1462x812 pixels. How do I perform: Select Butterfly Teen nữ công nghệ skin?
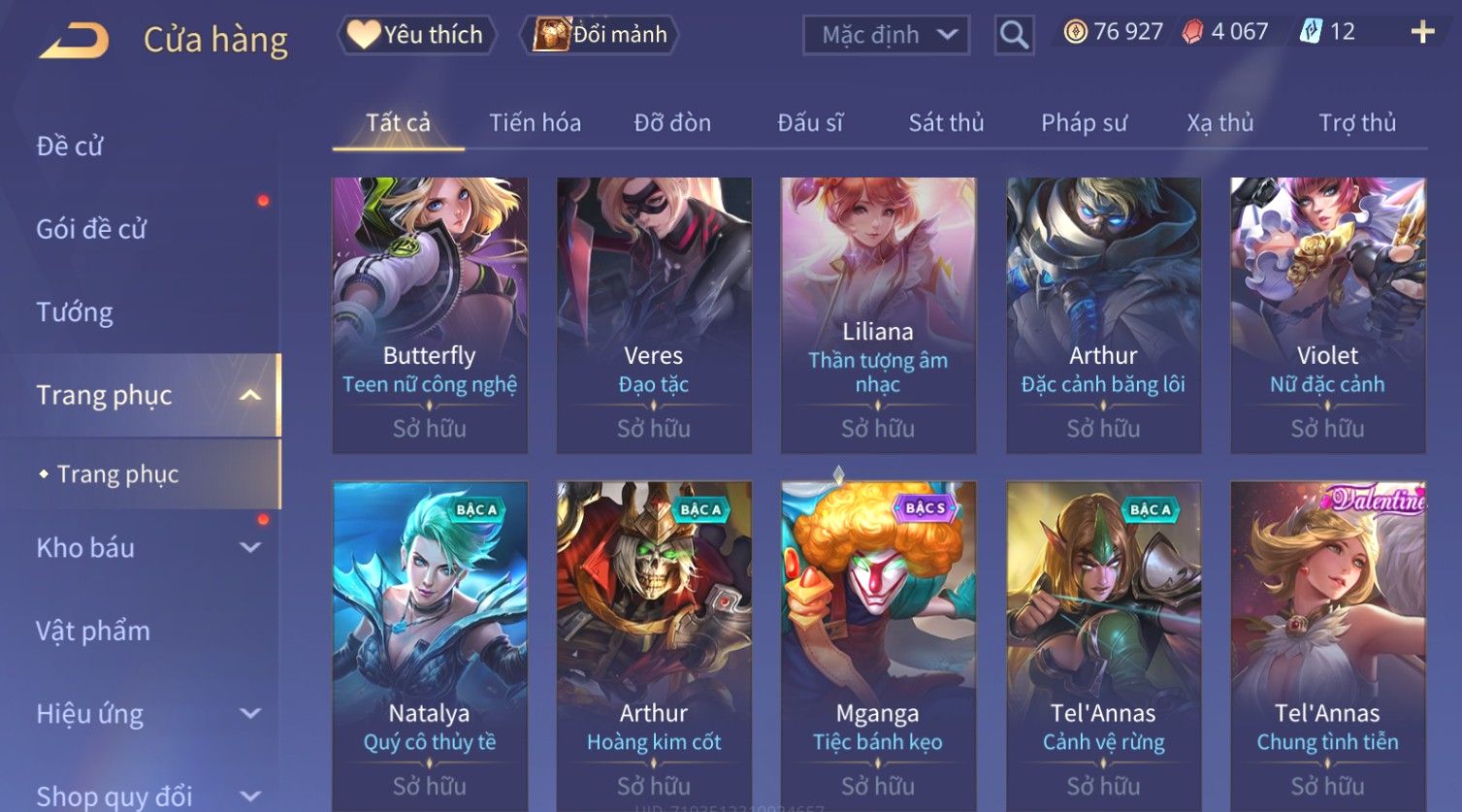pos(430,315)
